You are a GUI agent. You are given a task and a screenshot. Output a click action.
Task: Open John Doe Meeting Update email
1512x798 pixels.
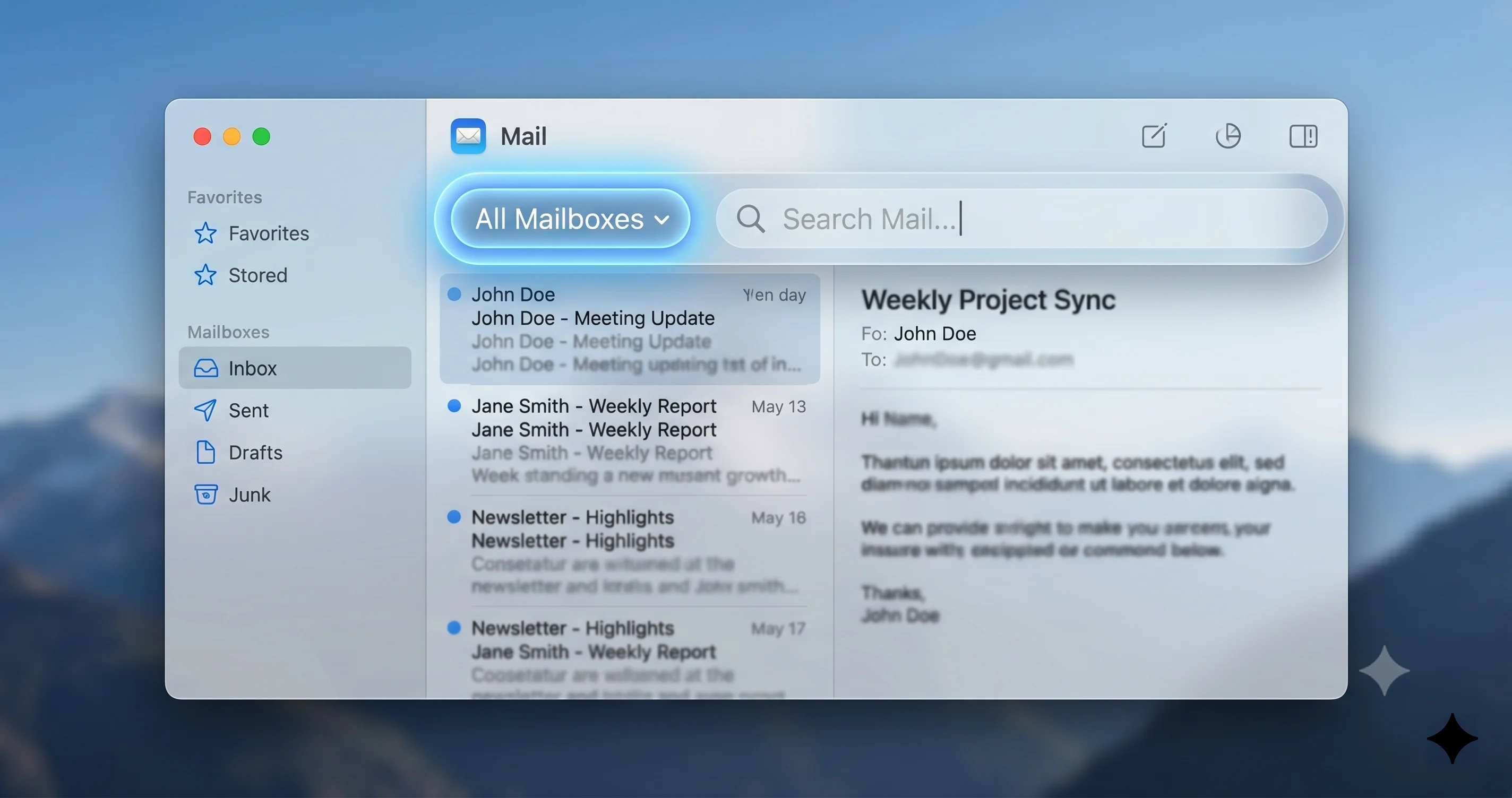click(630, 328)
